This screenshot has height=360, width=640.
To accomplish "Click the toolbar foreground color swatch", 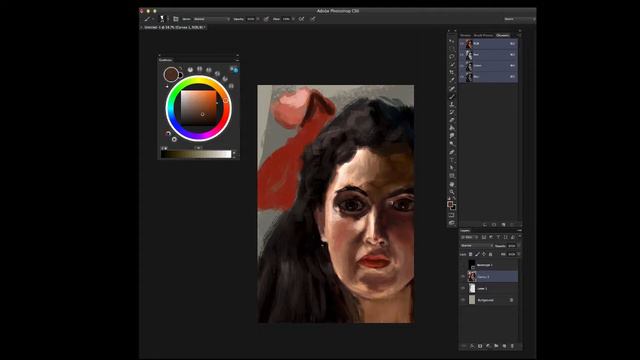I will pos(450,204).
